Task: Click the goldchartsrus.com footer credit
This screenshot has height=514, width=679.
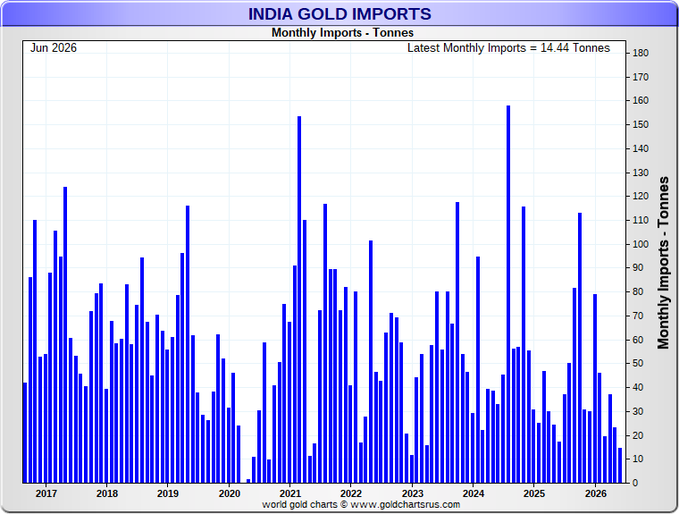Action: [x=361, y=504]
